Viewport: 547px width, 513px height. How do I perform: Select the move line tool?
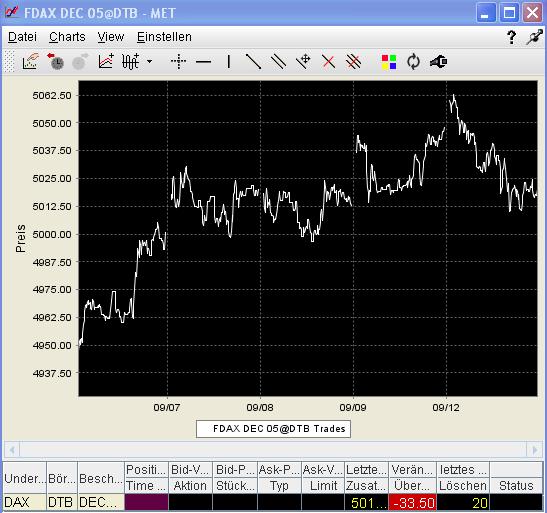coord(303,62)
